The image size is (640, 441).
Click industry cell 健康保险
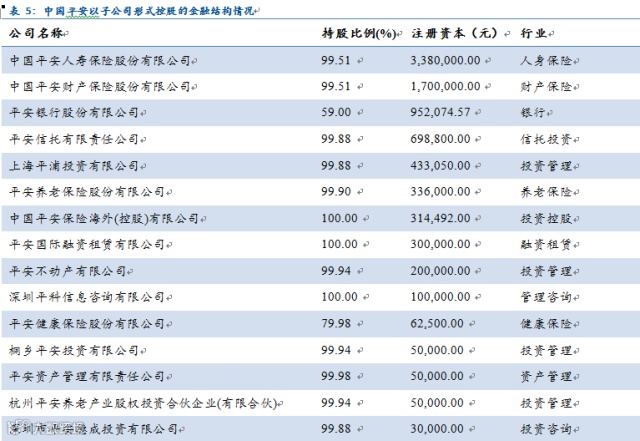tap(546, 323)
